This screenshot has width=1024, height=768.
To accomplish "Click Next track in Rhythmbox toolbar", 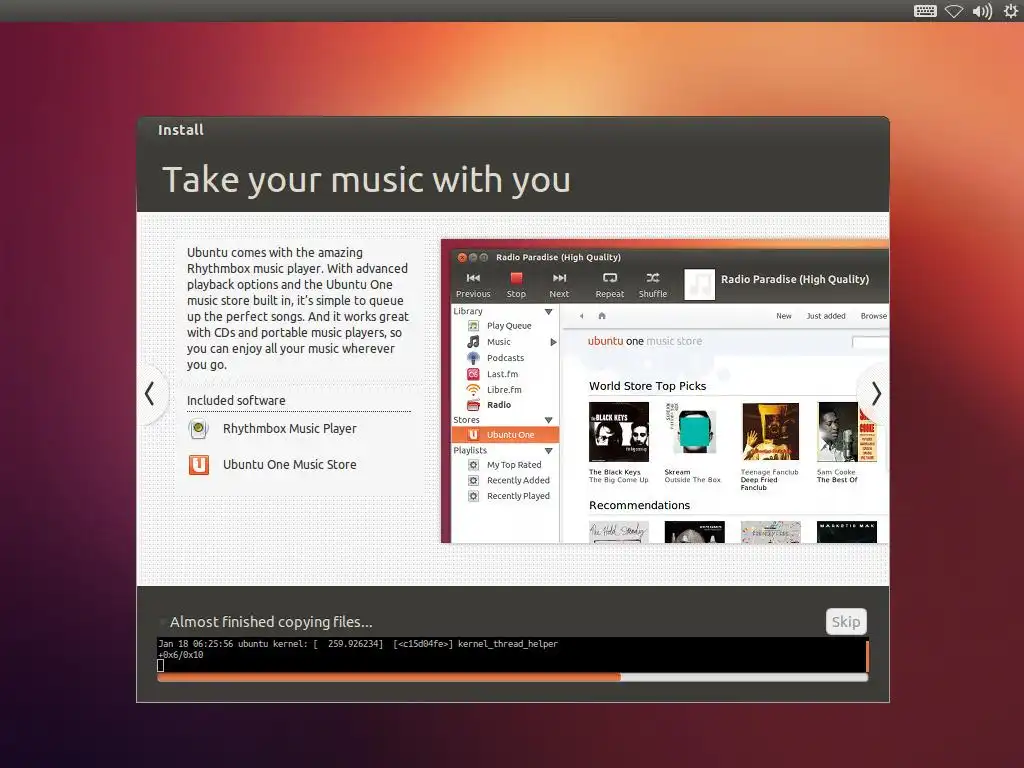I will pyautogui.click(x=559, y=285).
